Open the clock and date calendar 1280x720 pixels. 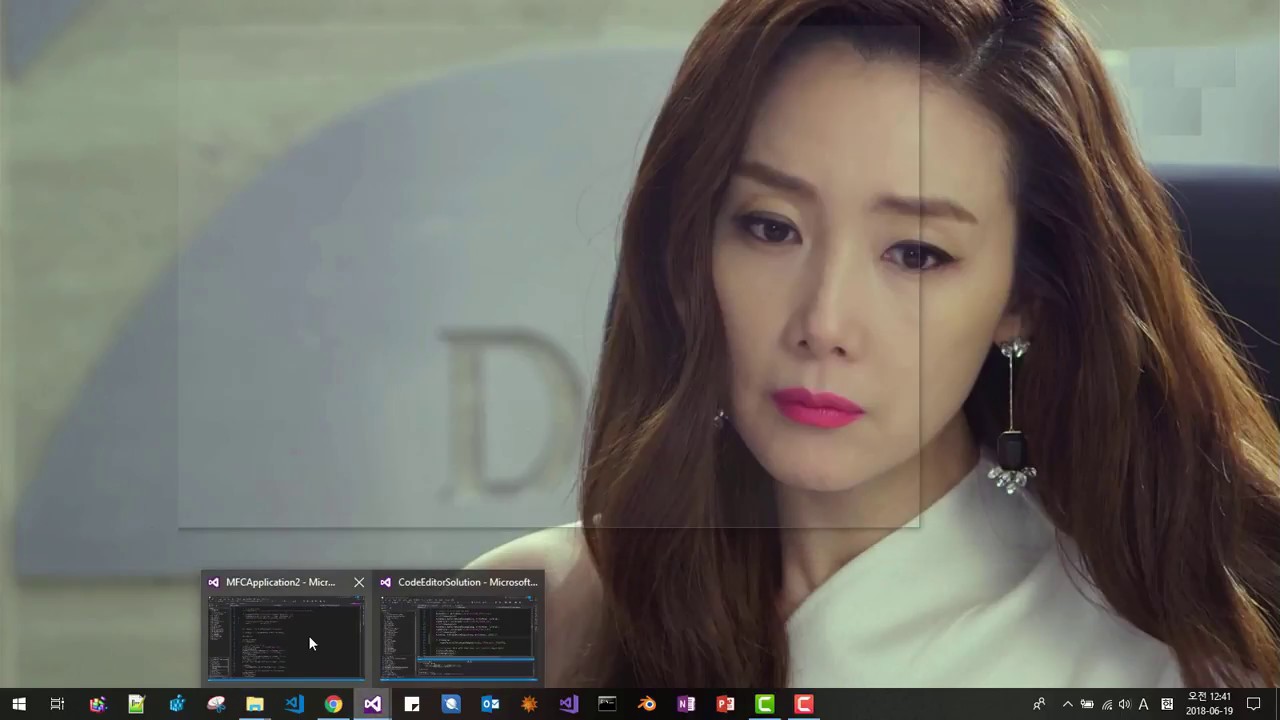(1209, 704)
